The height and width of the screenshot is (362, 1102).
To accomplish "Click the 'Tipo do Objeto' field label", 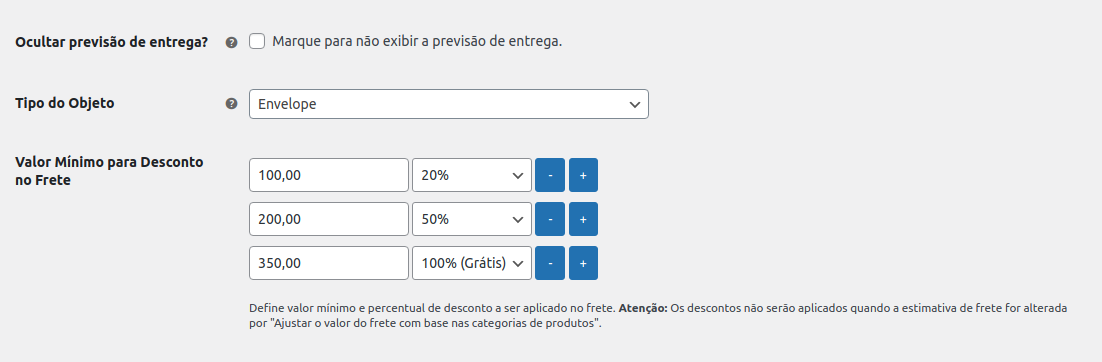I will (x=65, y=103).
